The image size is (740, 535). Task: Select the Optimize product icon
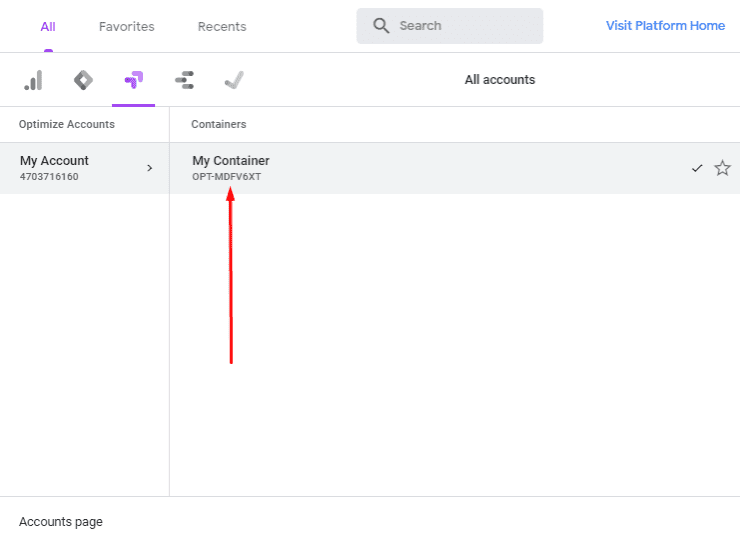click(x=134, y=80)
